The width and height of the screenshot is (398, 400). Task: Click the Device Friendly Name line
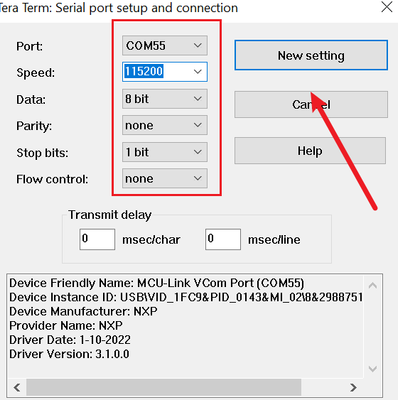tap(157, 283)
